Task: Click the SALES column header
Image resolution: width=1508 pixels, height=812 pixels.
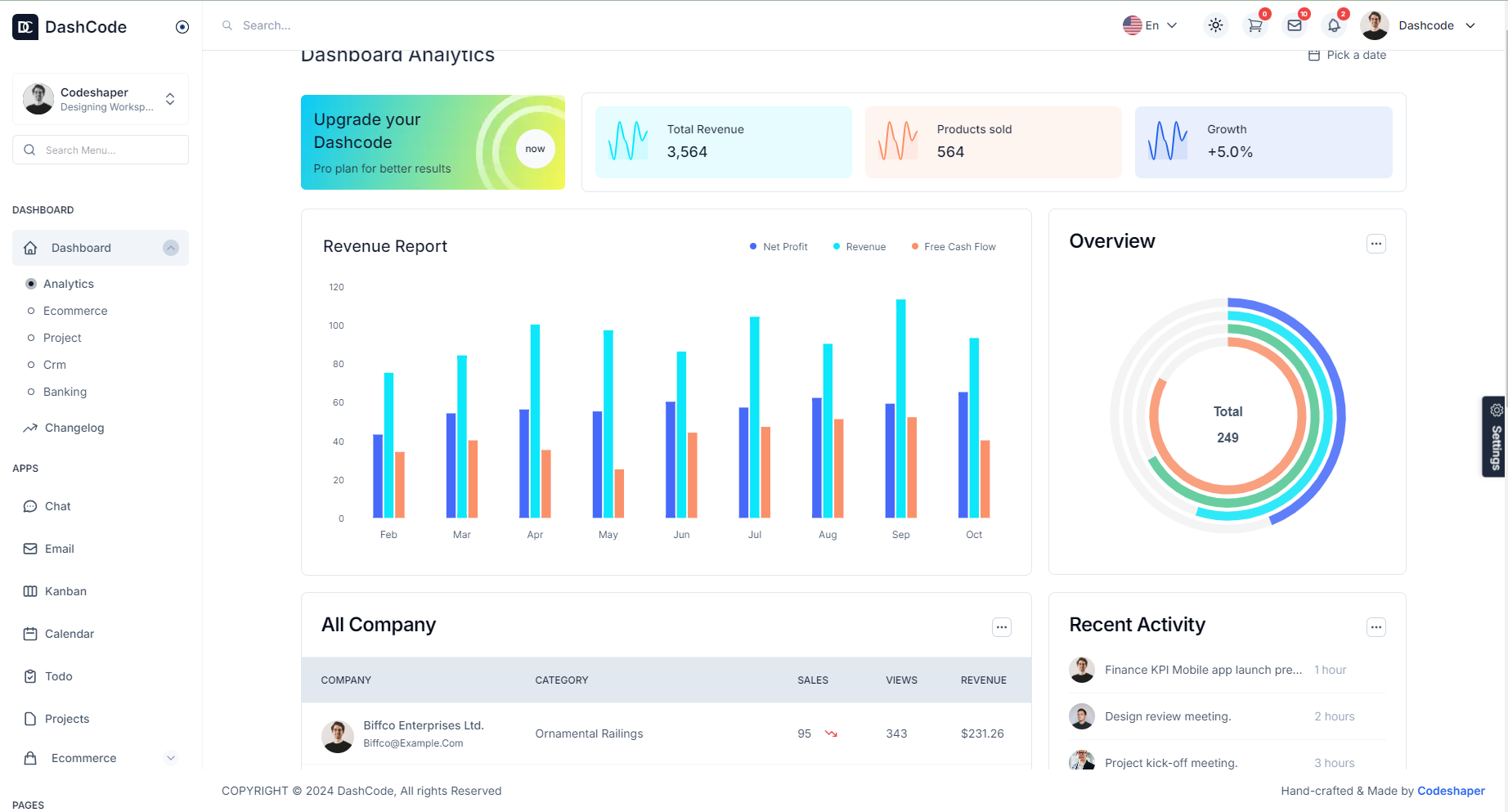Action: tap(813, 680)
